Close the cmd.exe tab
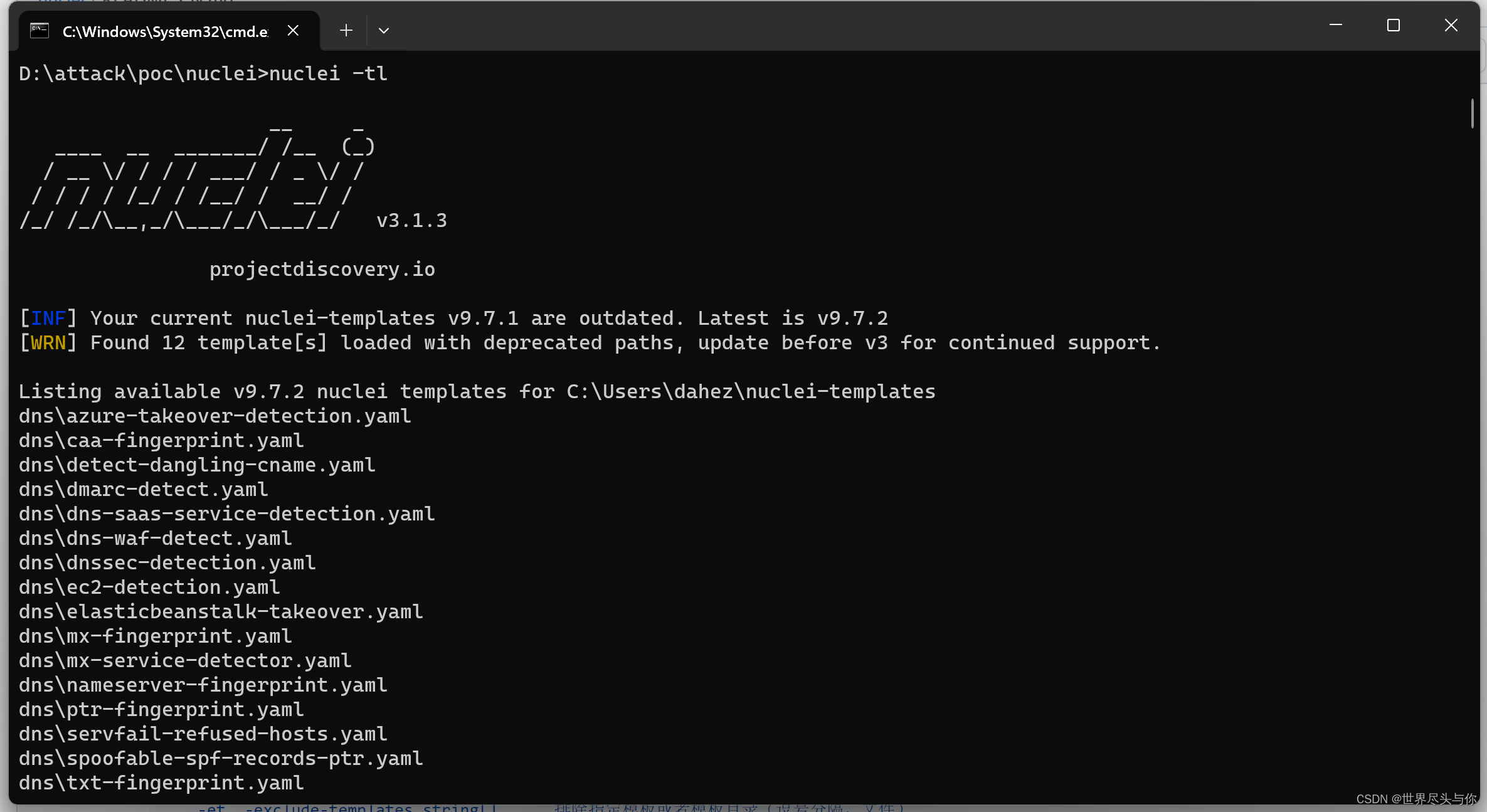This screenshot has height=812, width=1487. click(x=293, y=31)
